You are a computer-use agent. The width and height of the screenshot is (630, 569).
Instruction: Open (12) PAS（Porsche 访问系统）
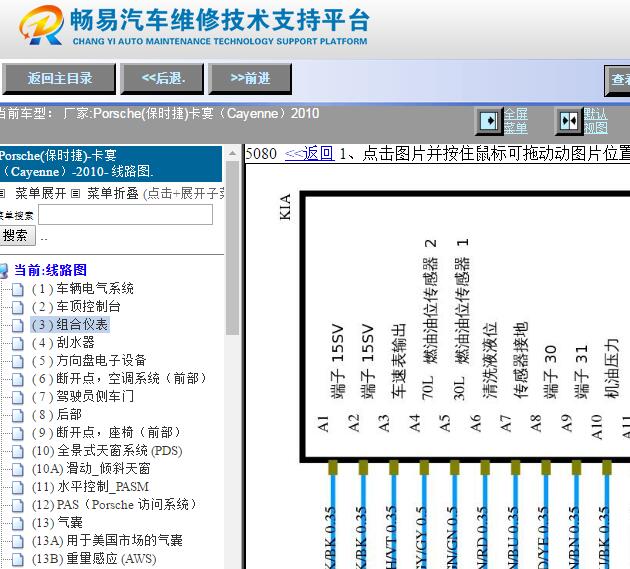pyautogui.click(x=115, y=504)
